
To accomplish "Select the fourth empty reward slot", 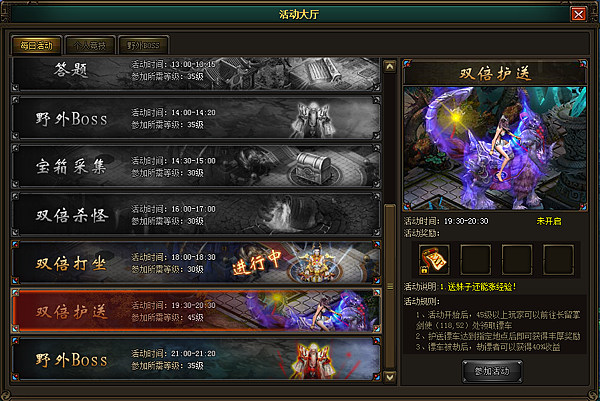I will pos(558,260).
